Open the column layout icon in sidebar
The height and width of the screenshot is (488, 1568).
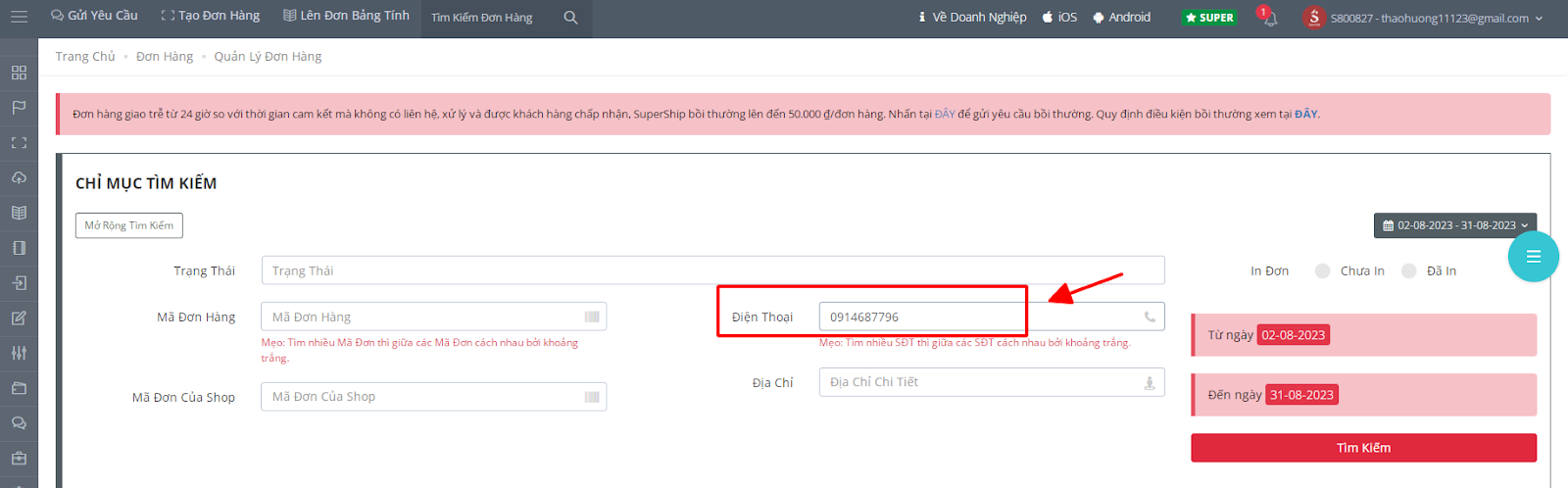tap(19, 248)
